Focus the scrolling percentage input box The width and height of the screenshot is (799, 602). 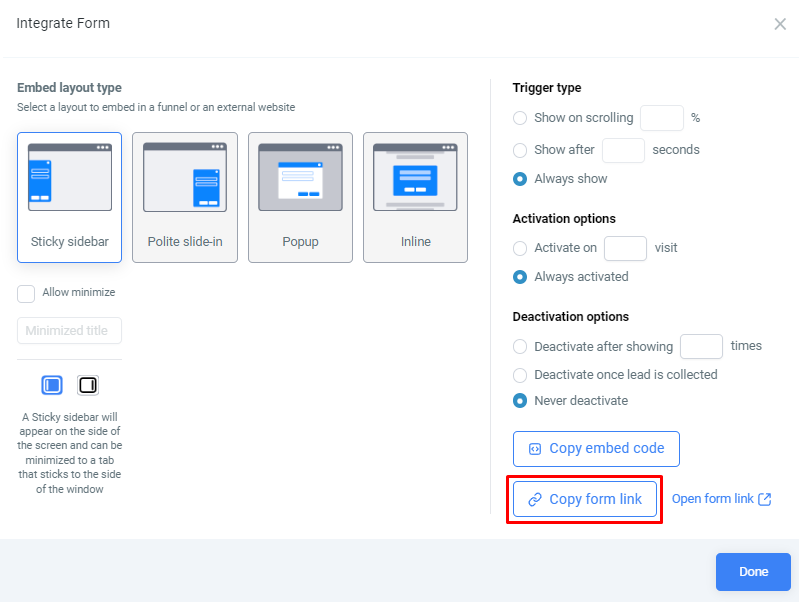tap(661, 118)
